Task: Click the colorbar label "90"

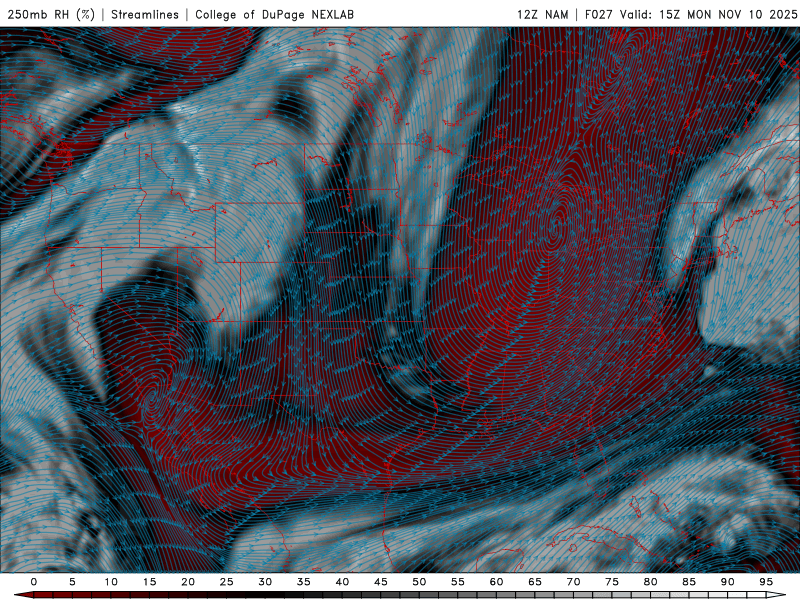Action: point(728,582)
